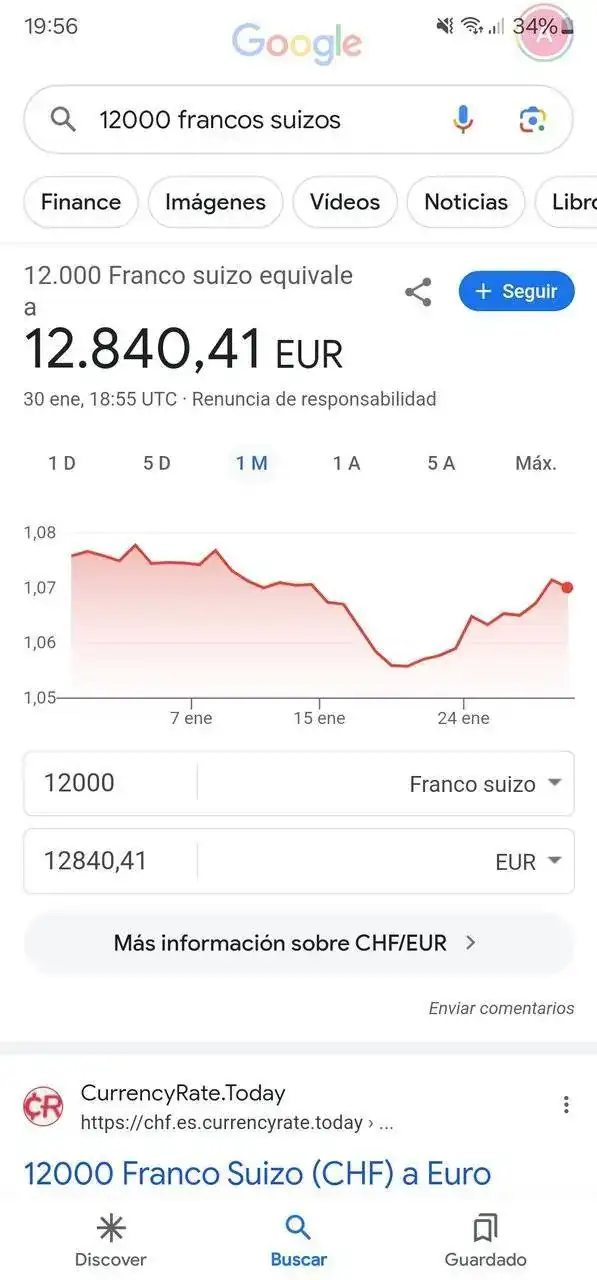597x1280 pixels.
Task: Select the 1 D chart range
Action: [62, 463]
